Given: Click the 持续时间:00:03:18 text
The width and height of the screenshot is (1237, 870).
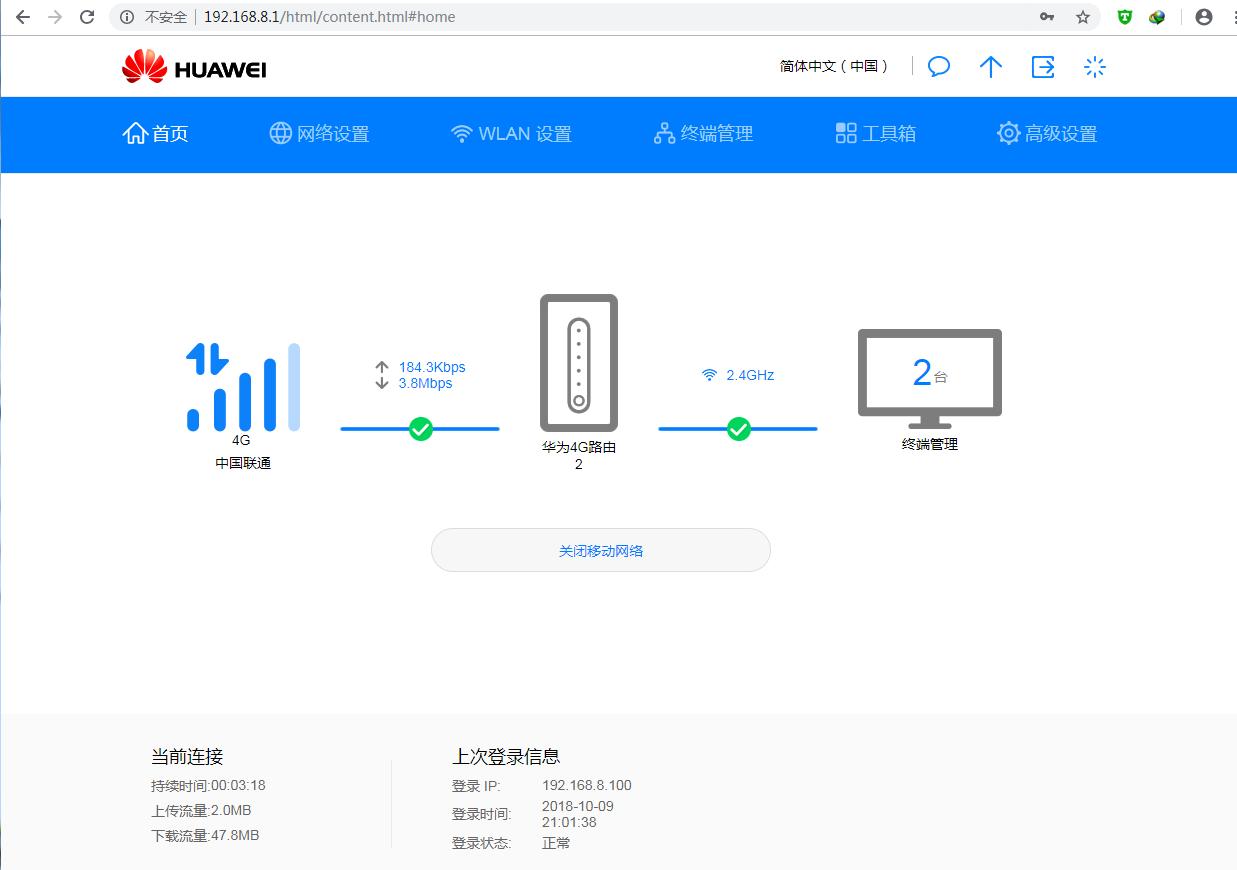Looking at the screenshot, I should tap(208, 786).
